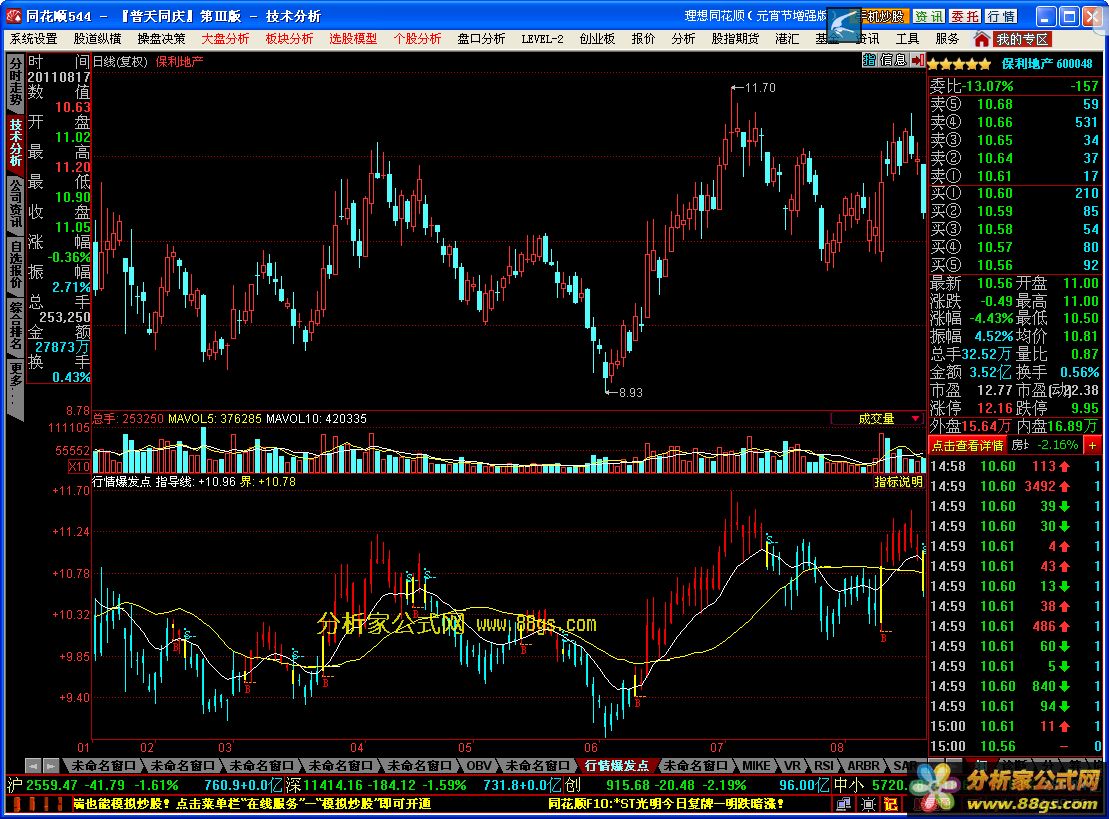Click the sun-shaped icon in the bottom status bar
Screen dimensions: 1109x819
point(869,804)
